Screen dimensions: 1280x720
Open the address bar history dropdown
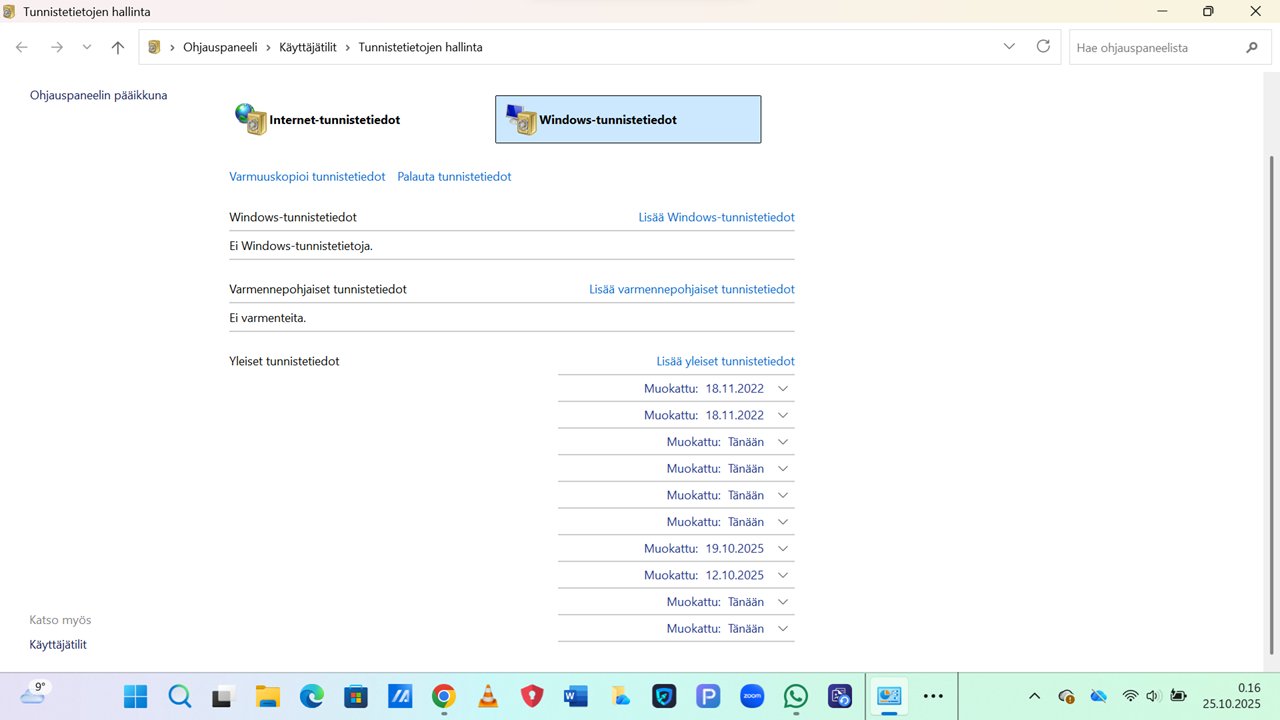pos(1009,47)
